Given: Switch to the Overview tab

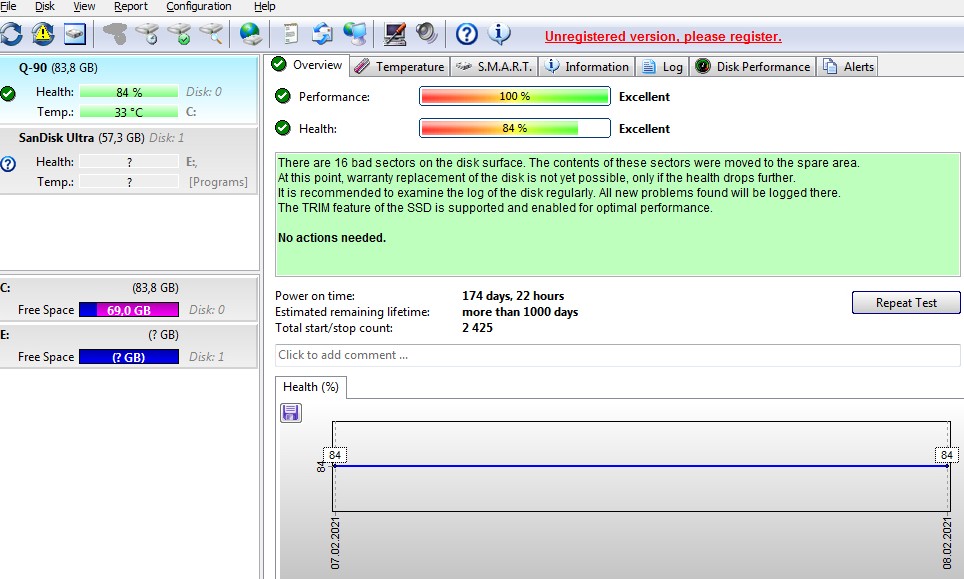Looking at the screenshot, I should click(x=307, y=65).
